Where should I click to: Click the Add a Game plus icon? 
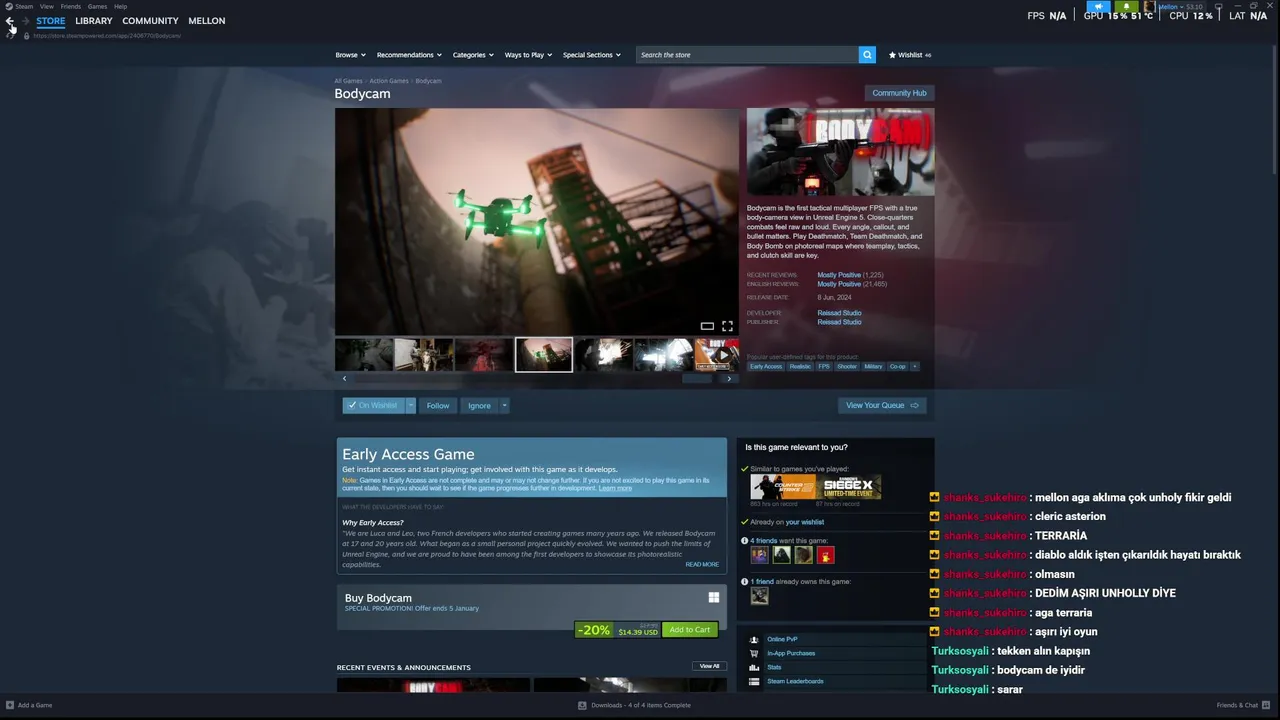pos(9,705)
